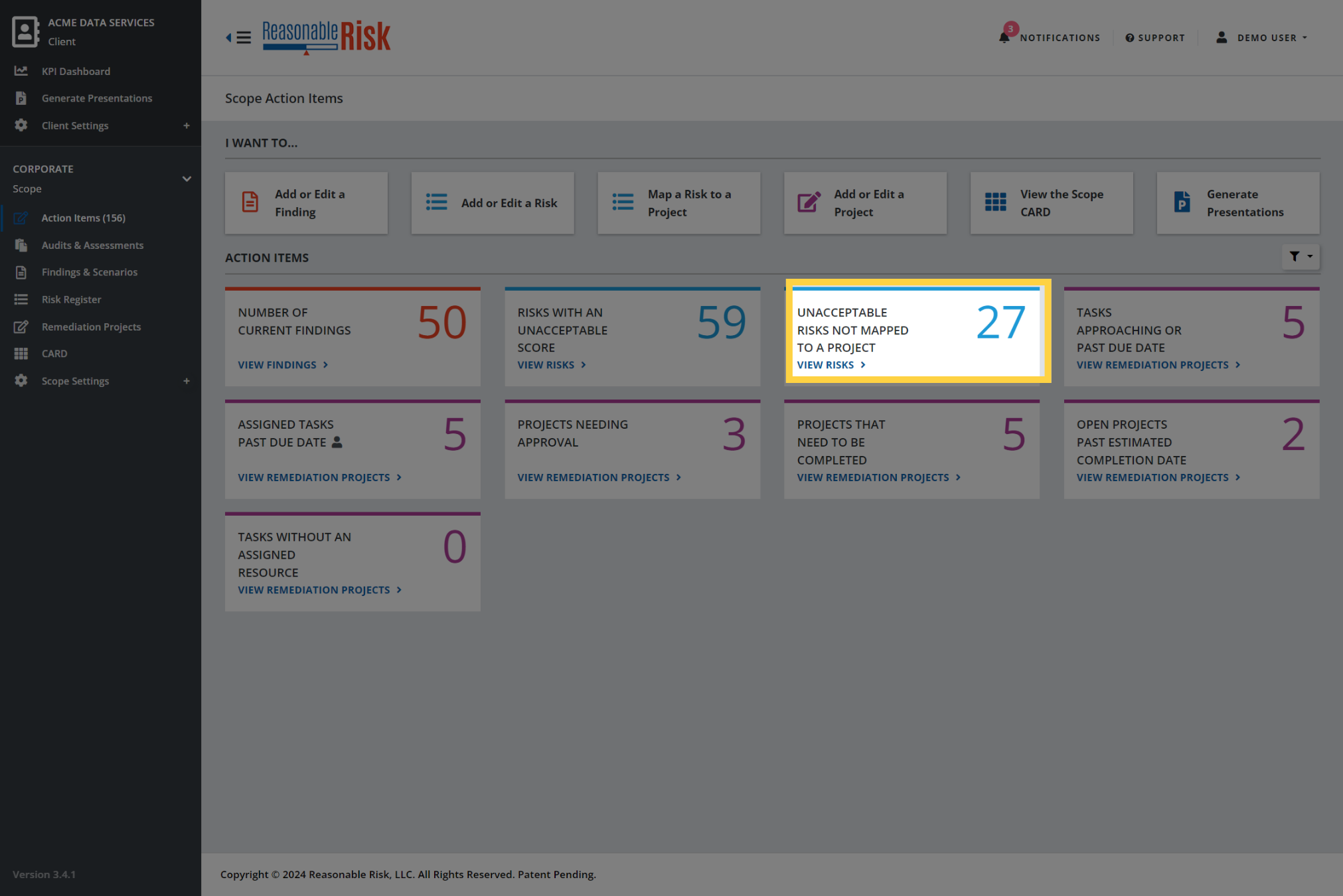Click the ACME Data Services contact icon

(x=25, y=31)
